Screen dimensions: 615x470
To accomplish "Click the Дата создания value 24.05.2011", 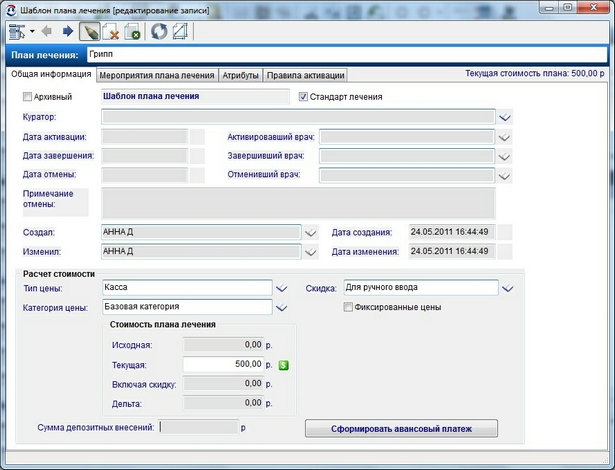I will [452, 232].
